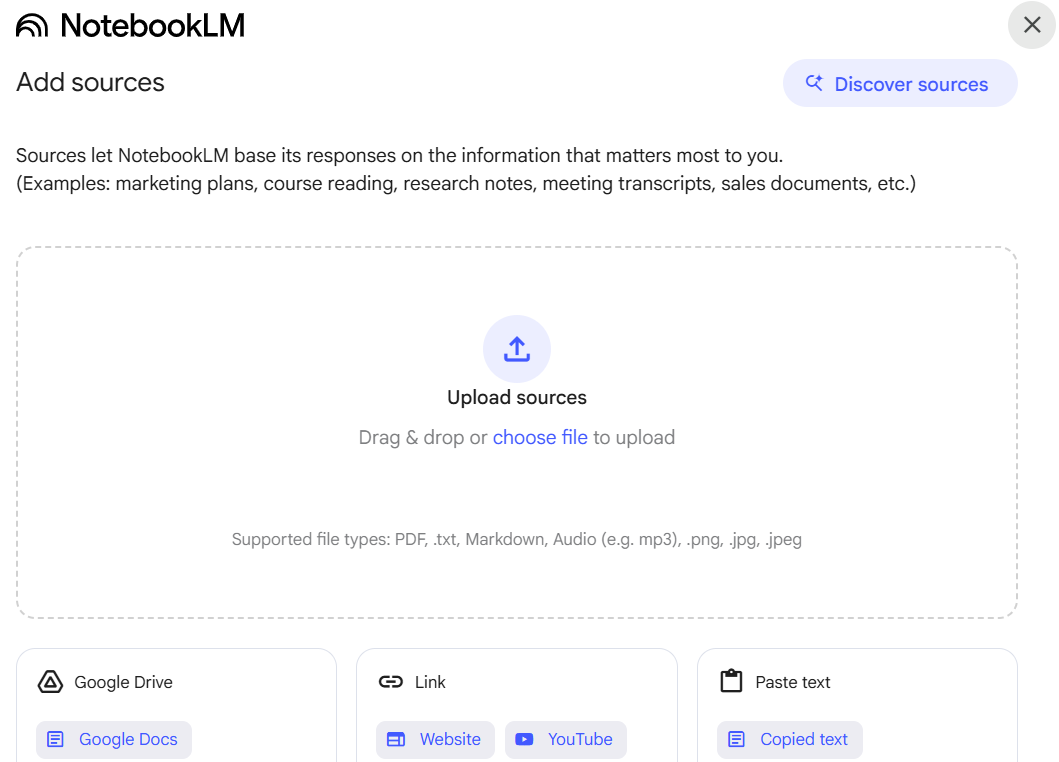Click the Google Drive triangle icon
1059x762 pixels.
pos(50,682)
